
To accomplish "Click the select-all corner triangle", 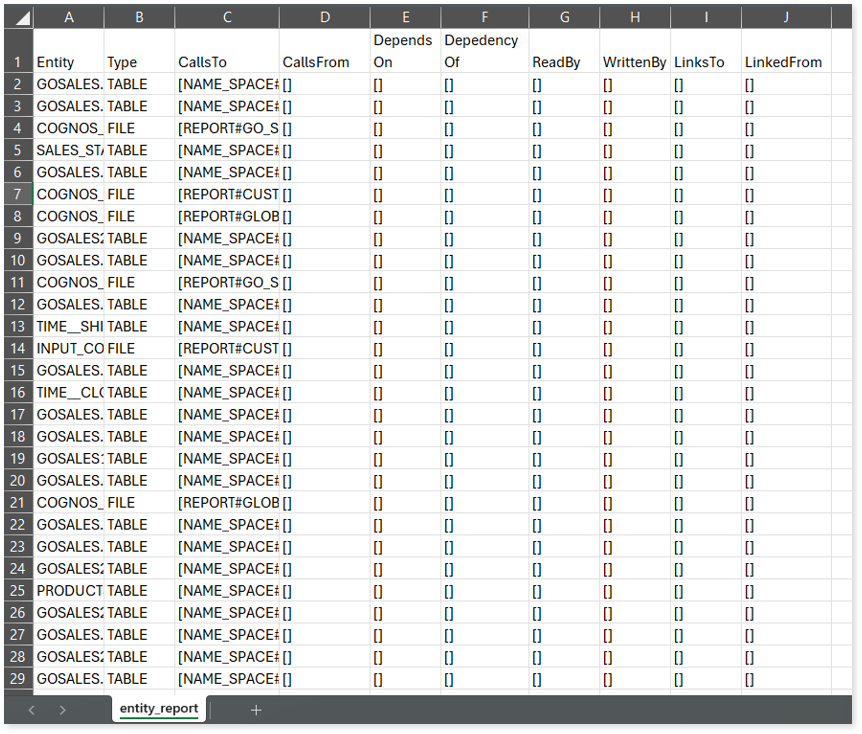I will tap(18, 17).
